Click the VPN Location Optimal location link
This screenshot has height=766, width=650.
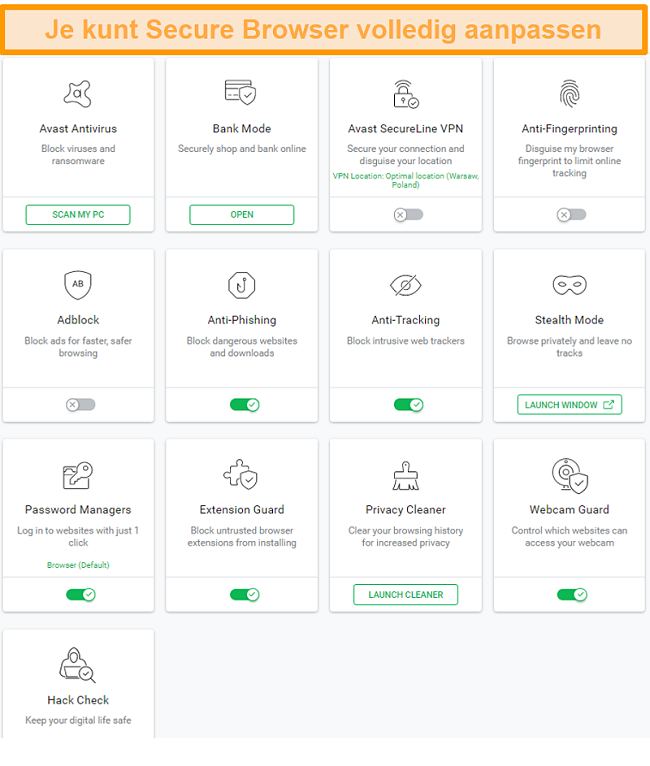point(406,180)
